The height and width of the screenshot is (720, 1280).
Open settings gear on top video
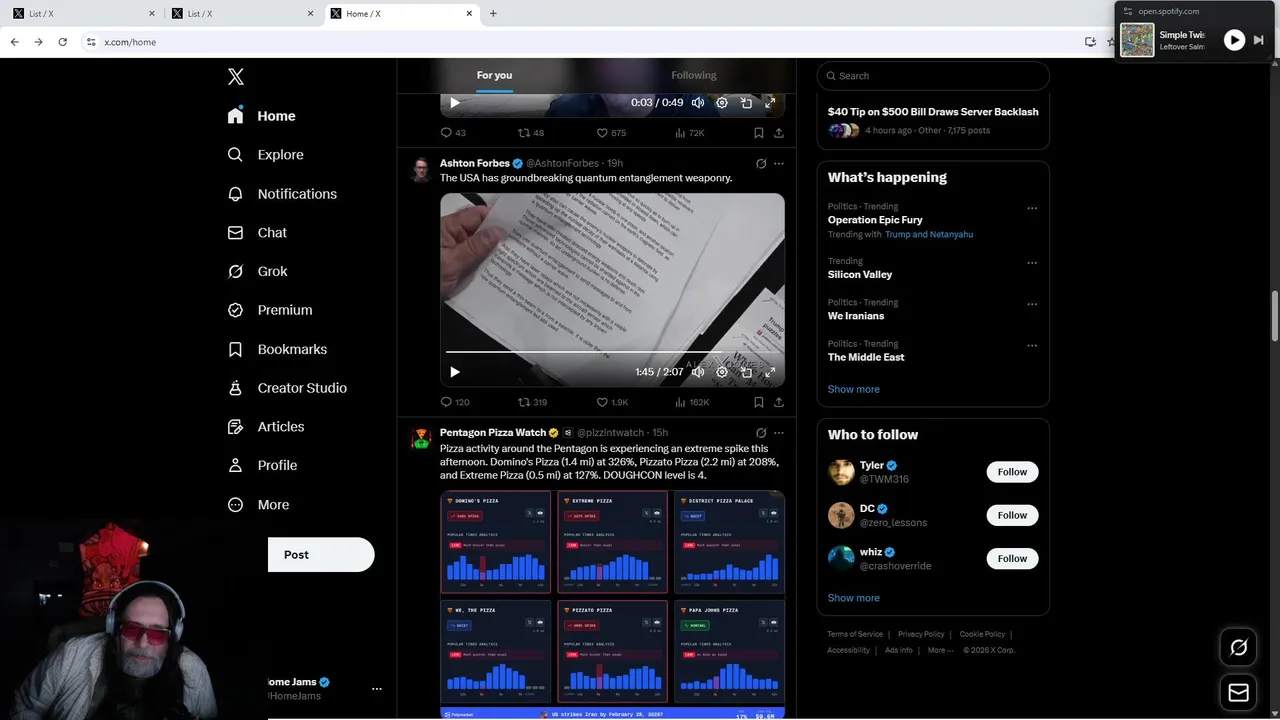722,103
